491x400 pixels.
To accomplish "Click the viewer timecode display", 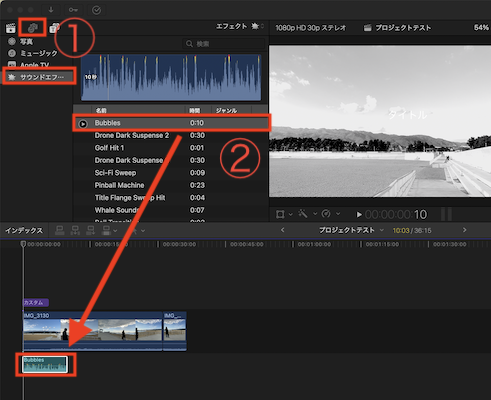I will point(396,215).
